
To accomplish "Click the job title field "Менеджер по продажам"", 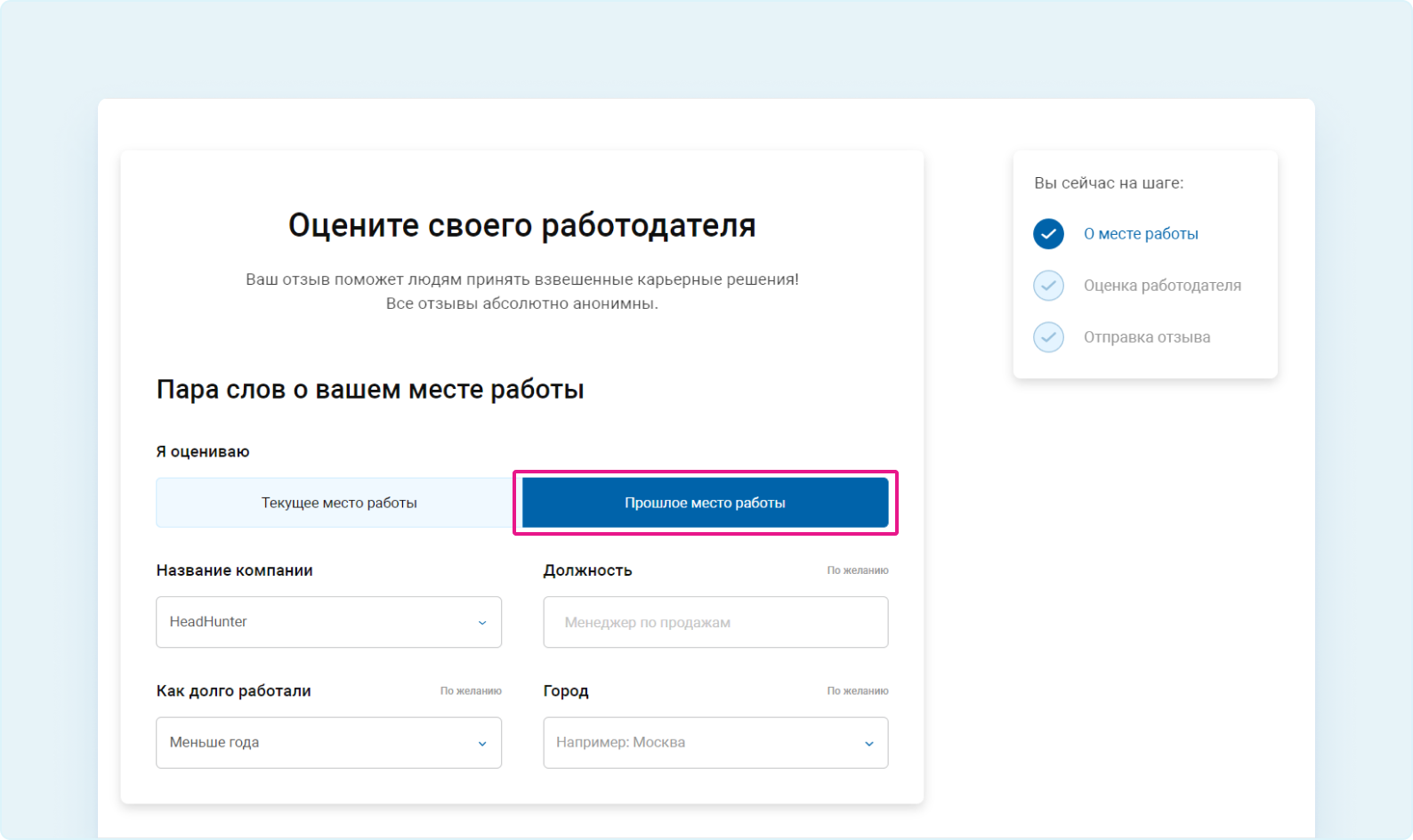I will coord(715,622).
